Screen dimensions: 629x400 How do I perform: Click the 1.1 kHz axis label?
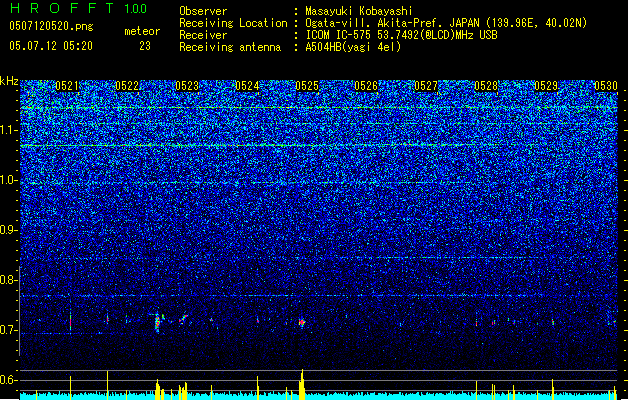pyautogui.click(x=9, y=130)
